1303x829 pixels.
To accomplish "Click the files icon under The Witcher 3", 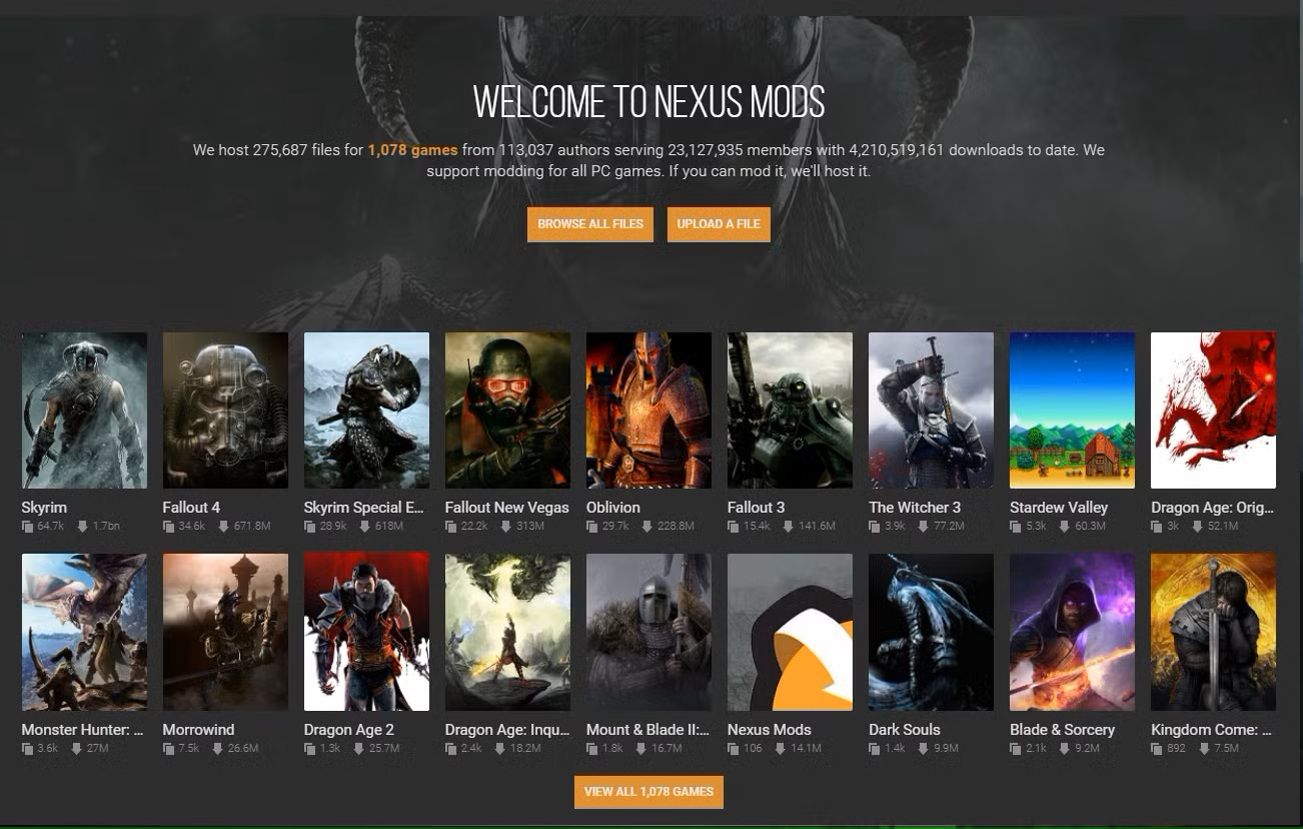I will [x=875, y=526].
